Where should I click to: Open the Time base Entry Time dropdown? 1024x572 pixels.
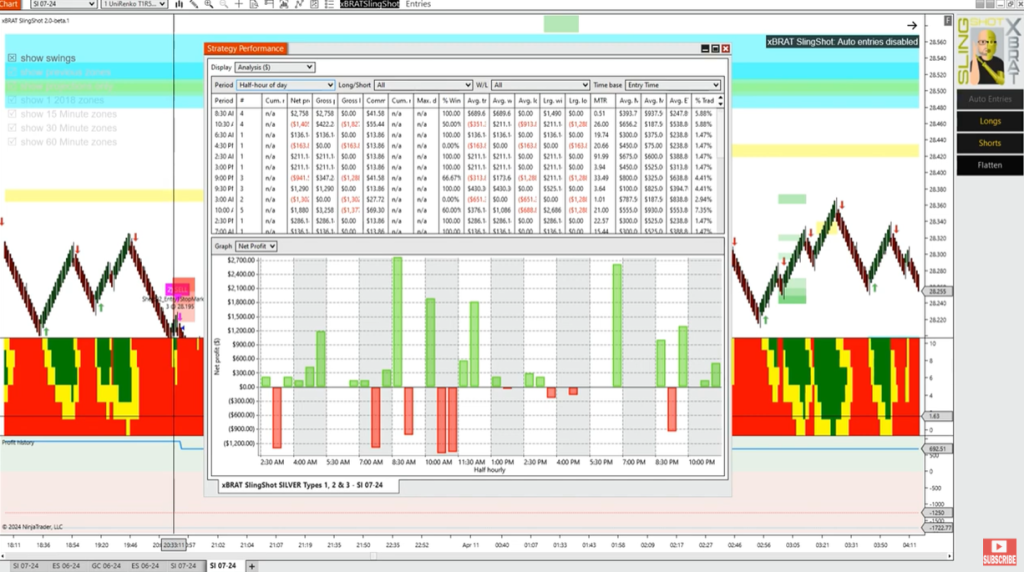pos(673,85)
